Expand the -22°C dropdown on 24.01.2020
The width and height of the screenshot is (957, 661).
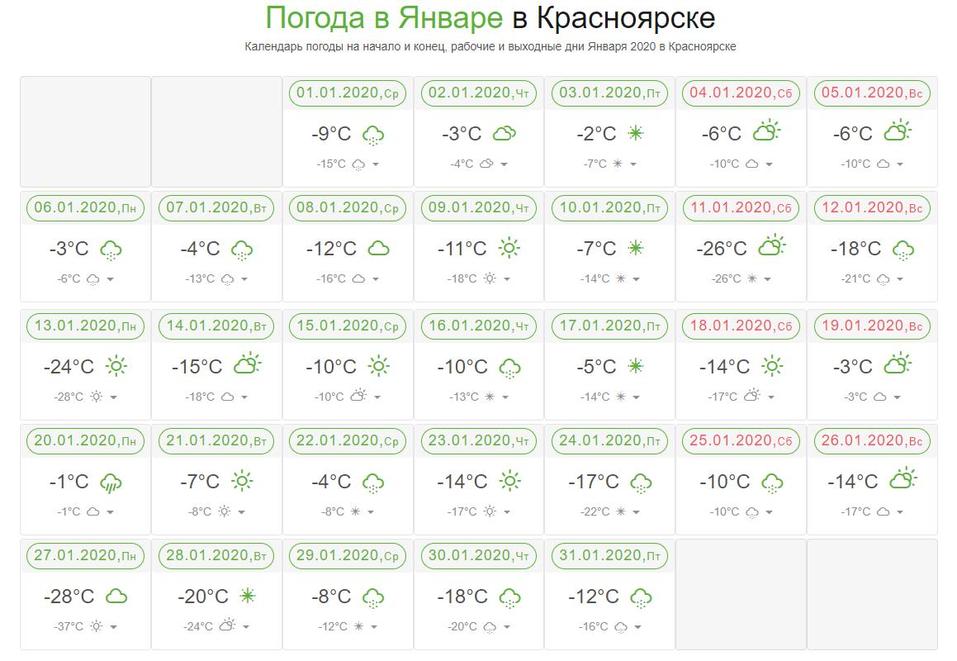635,512
